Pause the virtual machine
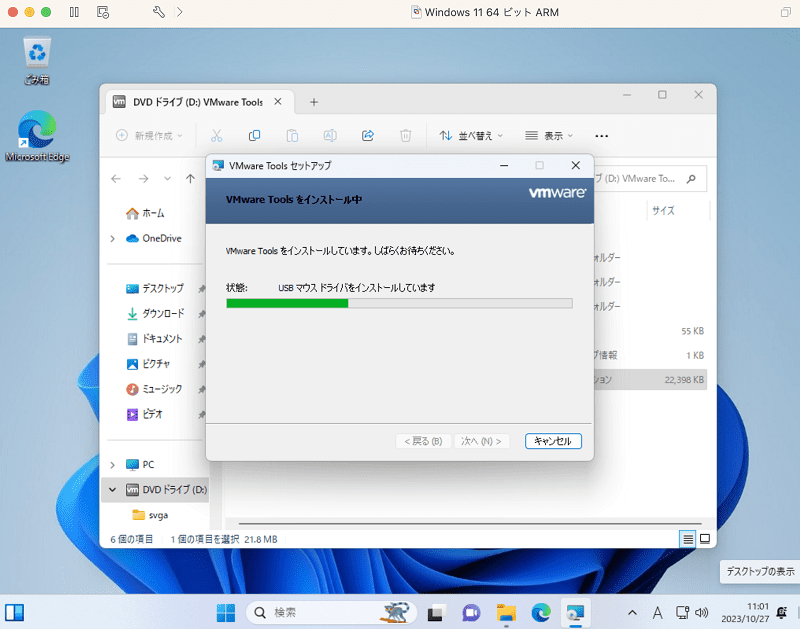This screenshot has height=629, width=800. (74, 12)
